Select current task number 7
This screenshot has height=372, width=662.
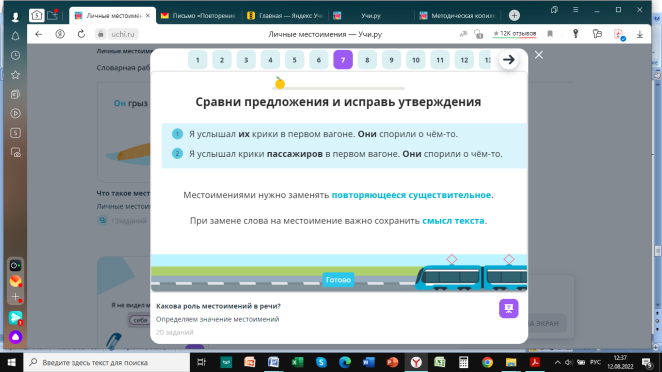pyautogui.click(x=343, y=60)
